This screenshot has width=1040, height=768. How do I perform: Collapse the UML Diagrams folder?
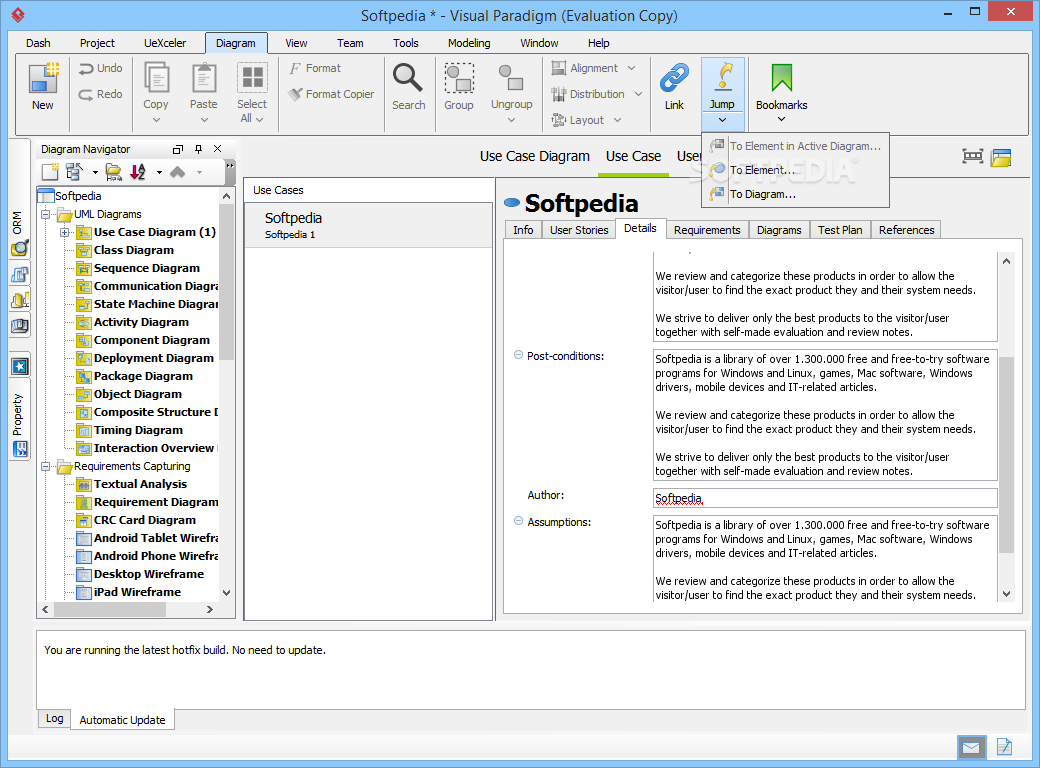46,214
